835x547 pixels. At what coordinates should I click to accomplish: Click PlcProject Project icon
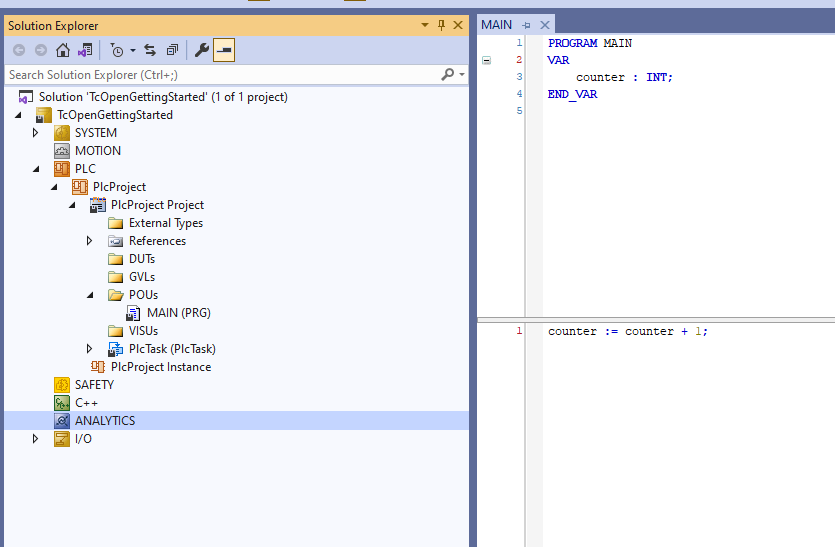[x=98, y=205]
